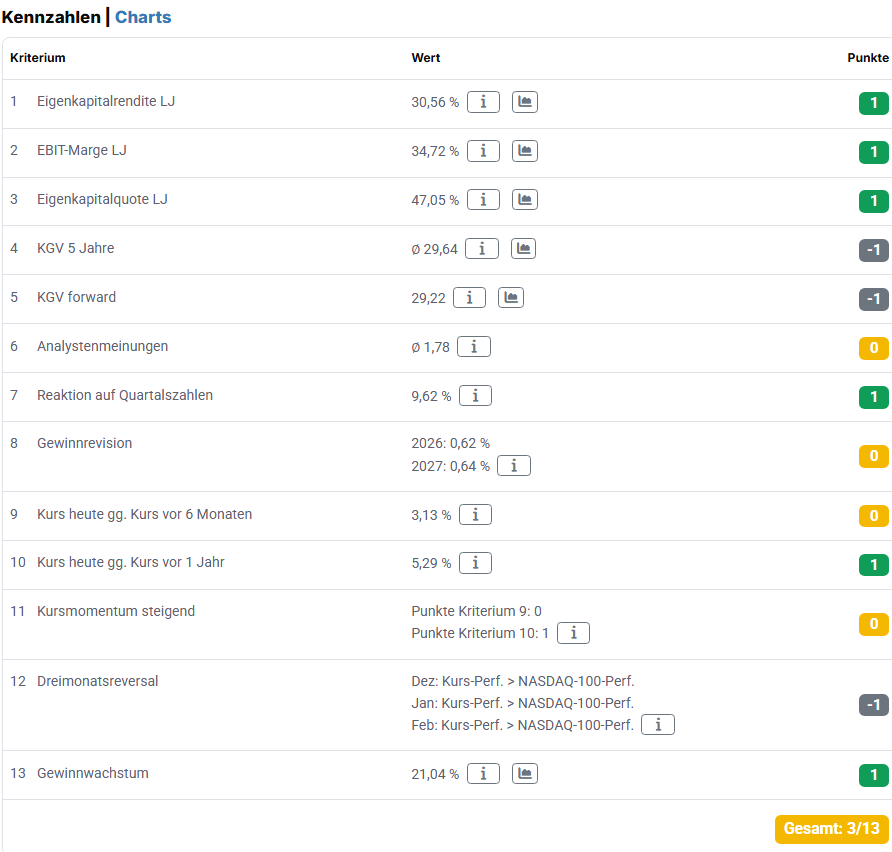Open chart icon for KGV forward
This screenshot has width=892, height=852.
[511, 298]
